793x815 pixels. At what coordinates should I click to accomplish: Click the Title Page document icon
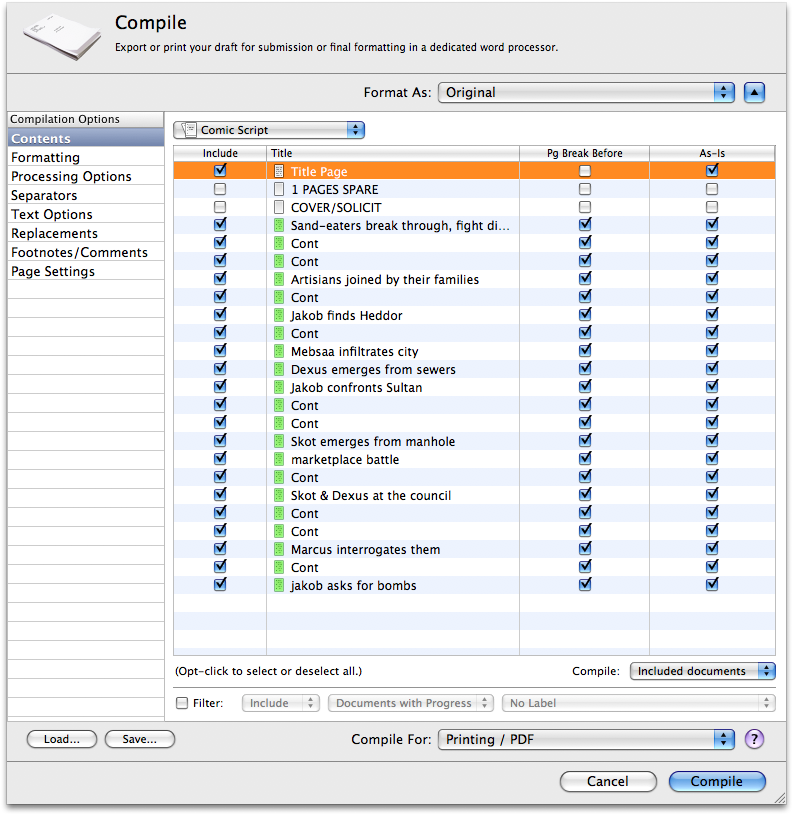(x=280, y=171)
